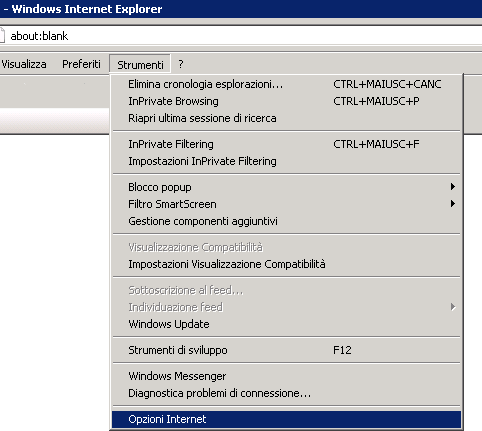The height and width of the screenshot is (431, 482).
Task: Select Riapri ultima sessione di ricerca
Action: (286, 118)
